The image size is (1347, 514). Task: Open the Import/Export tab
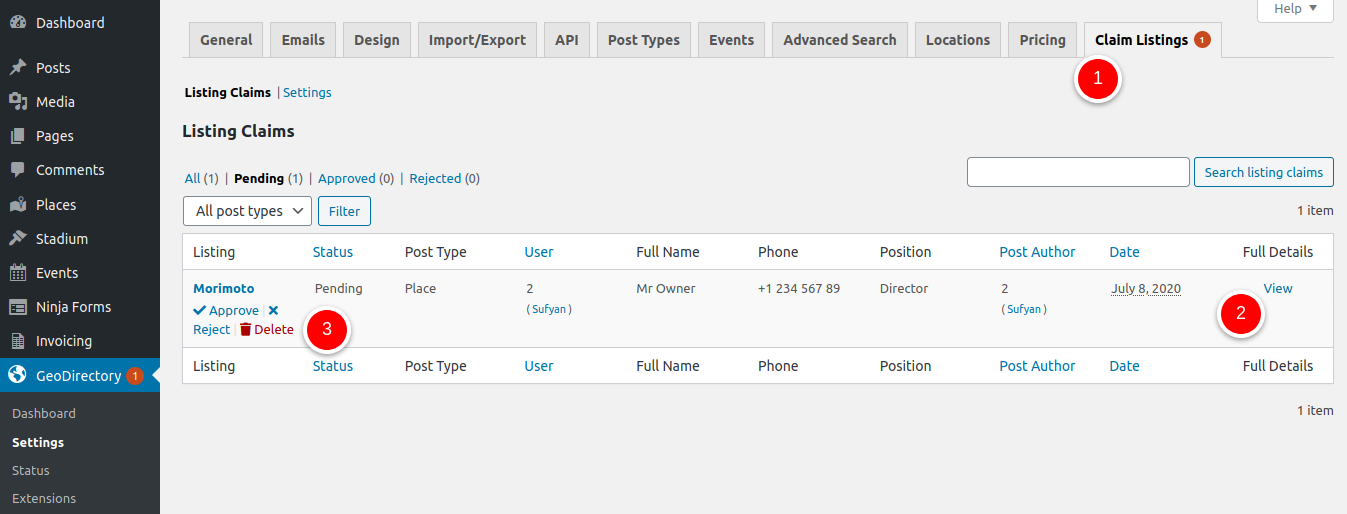[x=477, y=40]
